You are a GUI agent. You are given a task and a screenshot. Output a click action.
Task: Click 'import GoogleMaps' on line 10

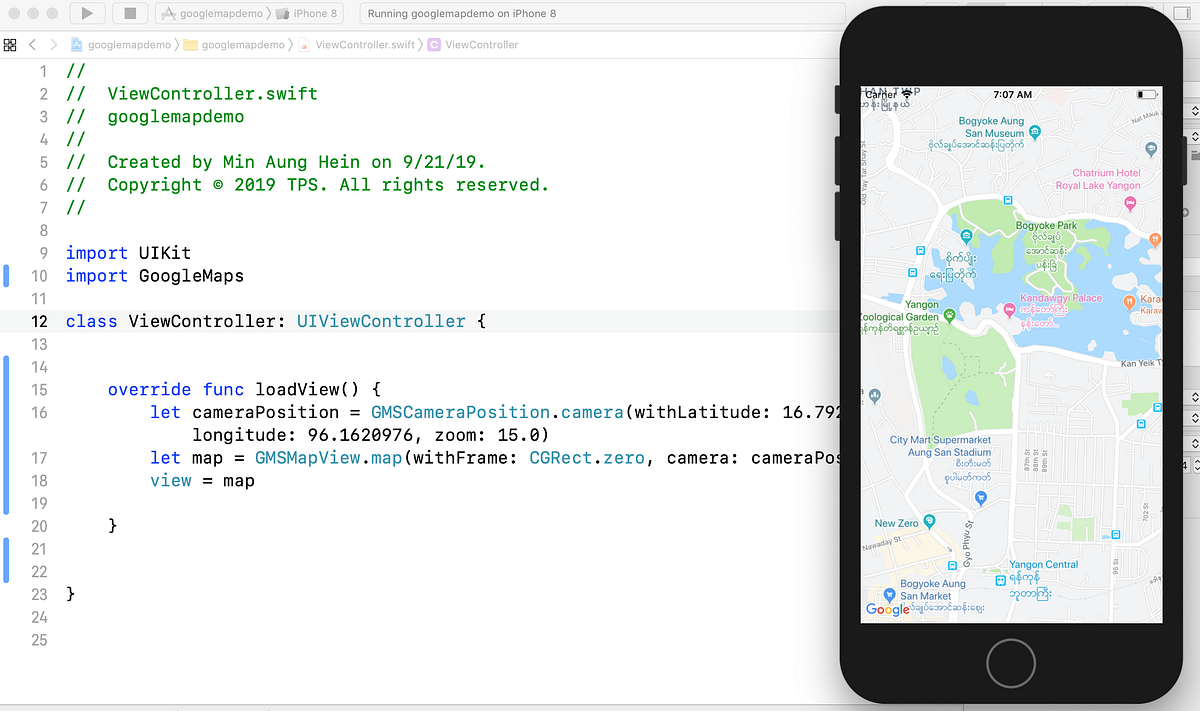155,276
